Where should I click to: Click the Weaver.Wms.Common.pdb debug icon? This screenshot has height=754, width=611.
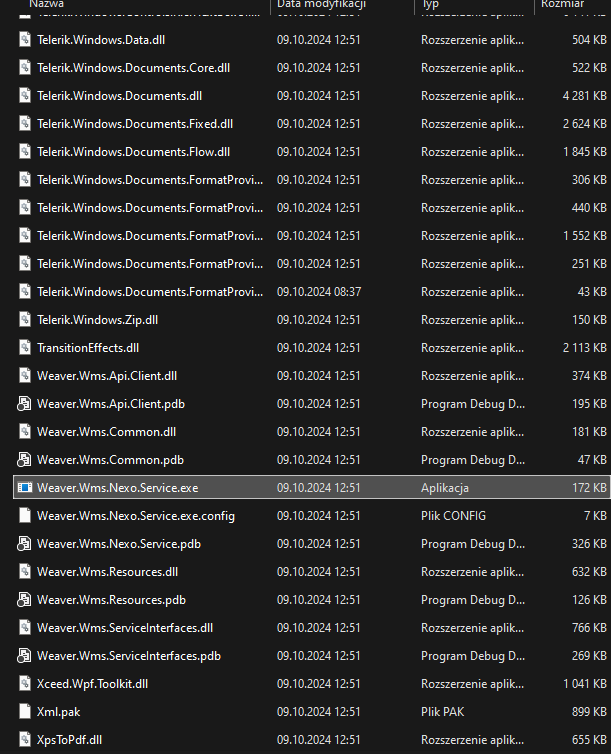[24, 460]
